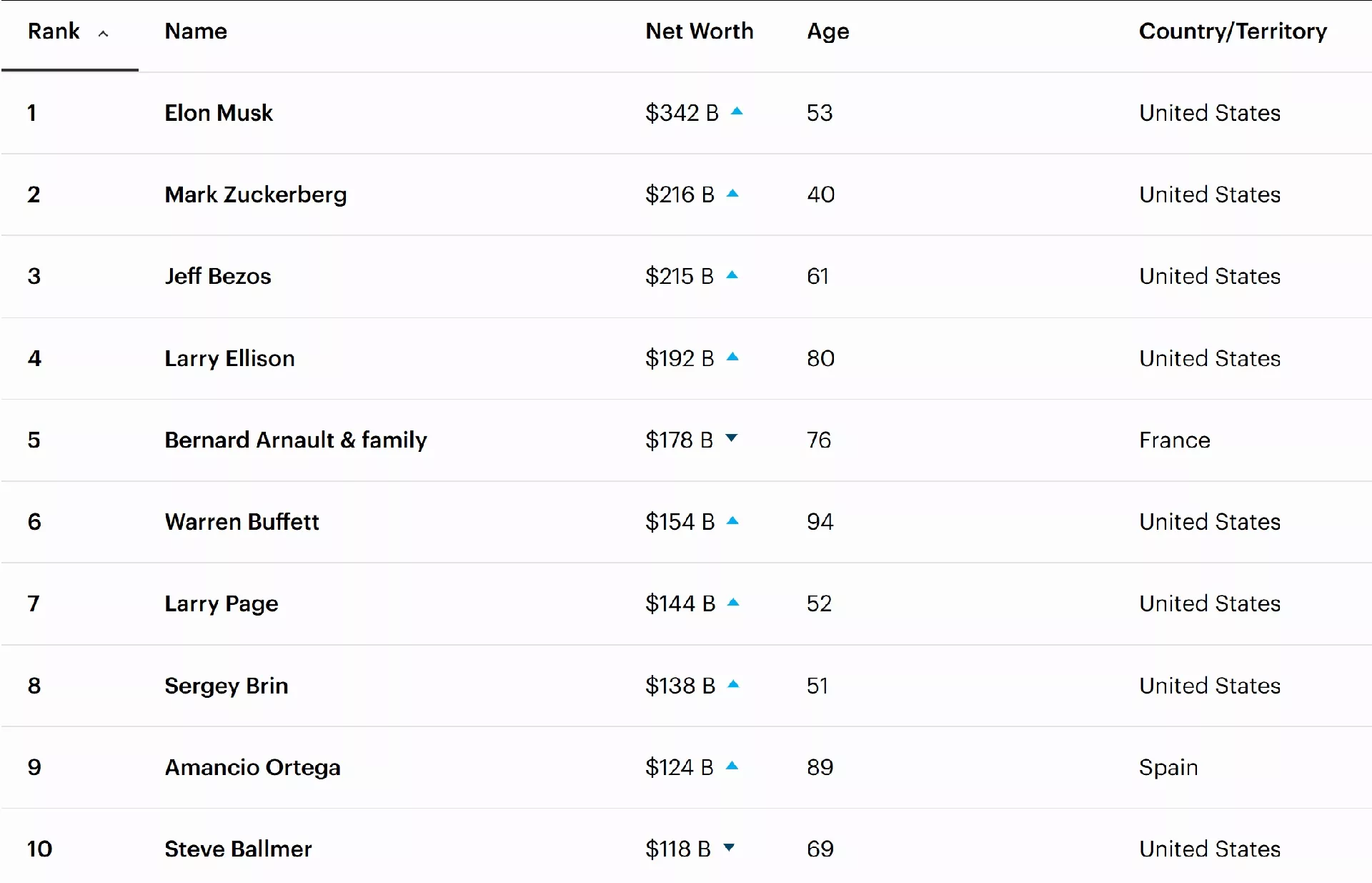Click the Country/Territory column header

pyautogui.click(x=1233, y=31)
